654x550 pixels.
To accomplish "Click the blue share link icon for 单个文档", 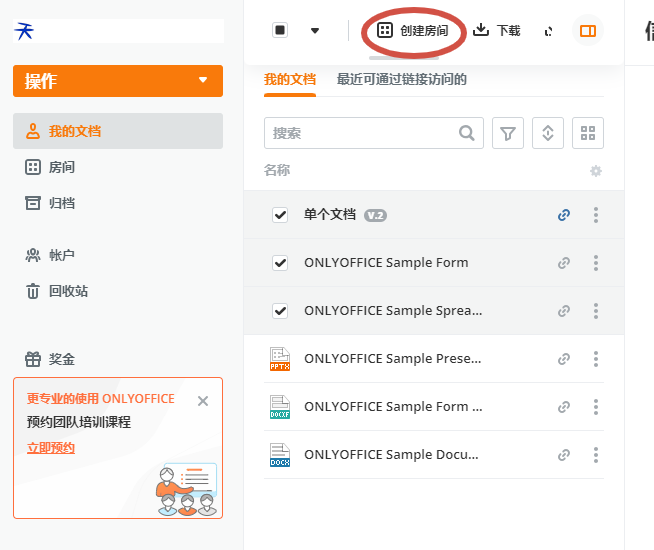I will [x=564, y=215].
